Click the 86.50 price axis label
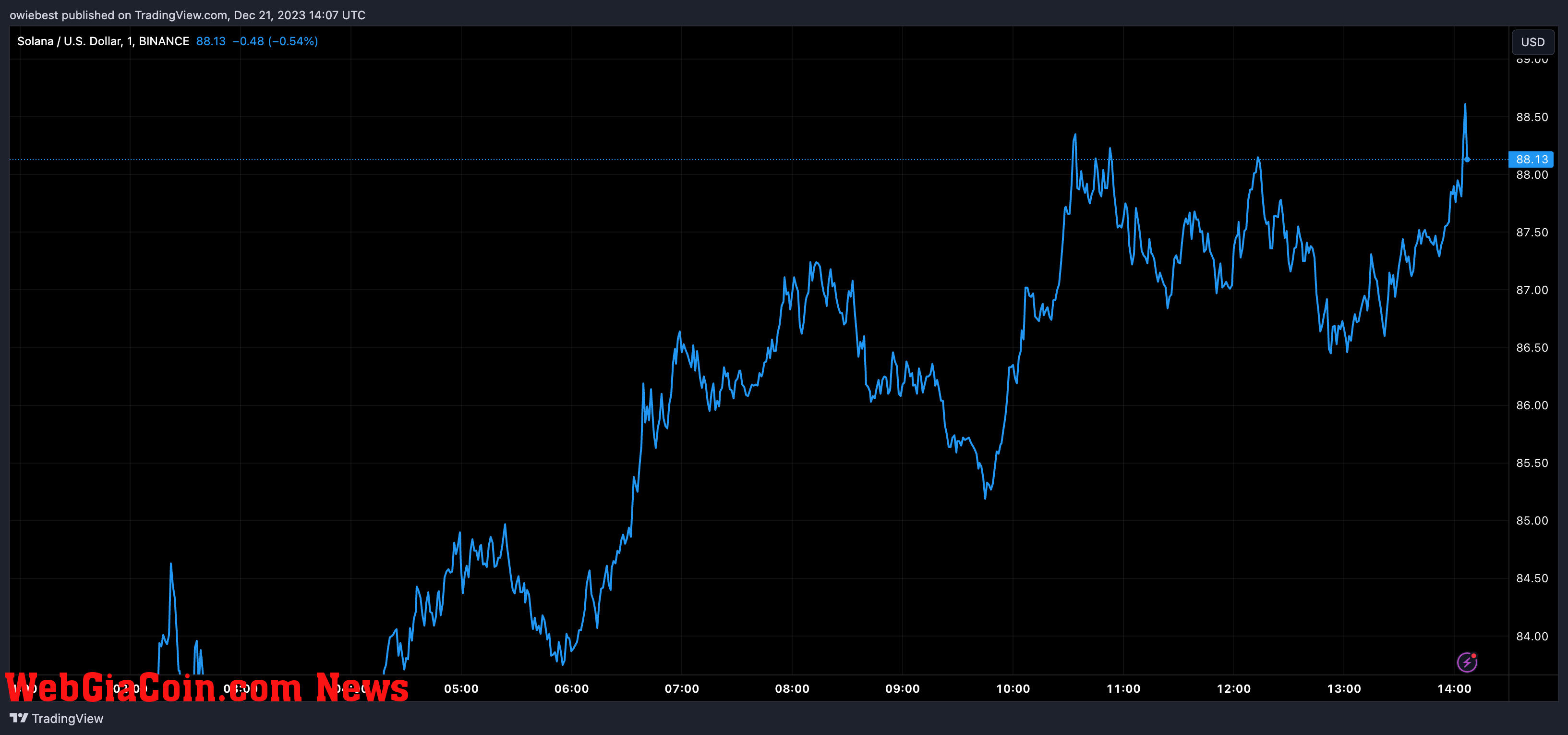This screenshot has width=1568, height=735. click(x=1532, y=348)
